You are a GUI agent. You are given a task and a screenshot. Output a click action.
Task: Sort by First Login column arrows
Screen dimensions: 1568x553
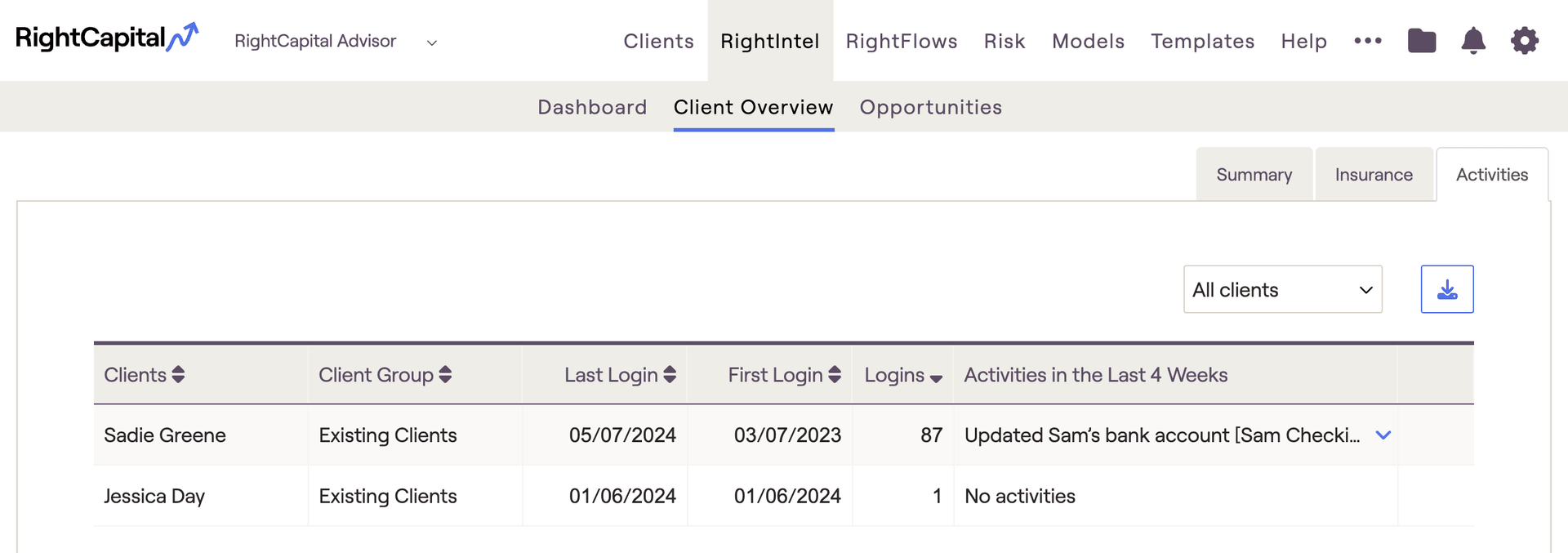pyautogui.click(x=835, y=375)
